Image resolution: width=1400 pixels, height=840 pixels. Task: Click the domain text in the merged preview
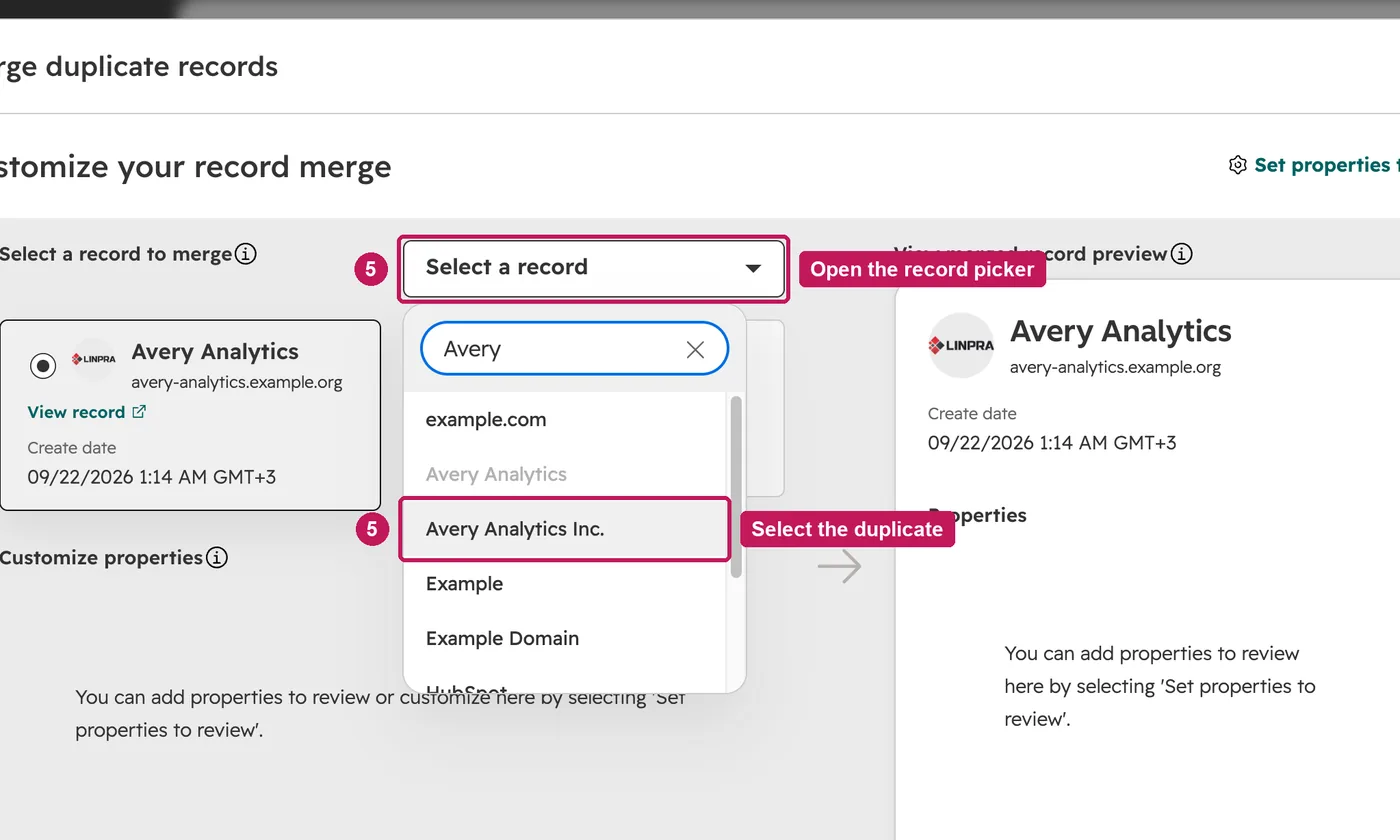pyautogui.click(x=1116, y=367)
